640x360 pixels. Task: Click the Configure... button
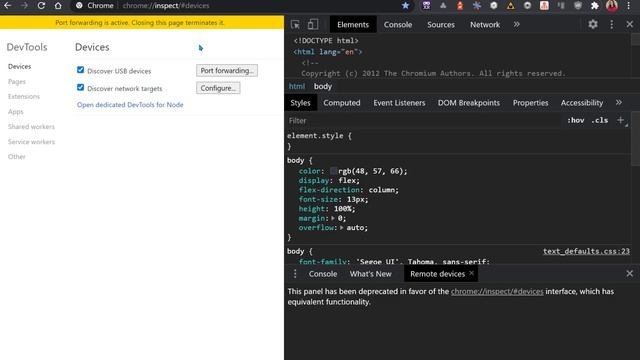pyautogui.click(x=218, y=88)
